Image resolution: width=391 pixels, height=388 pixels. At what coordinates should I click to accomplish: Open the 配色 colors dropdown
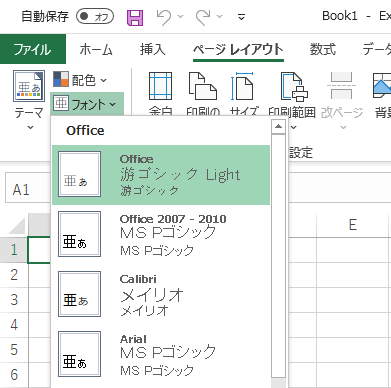(80, 80)
